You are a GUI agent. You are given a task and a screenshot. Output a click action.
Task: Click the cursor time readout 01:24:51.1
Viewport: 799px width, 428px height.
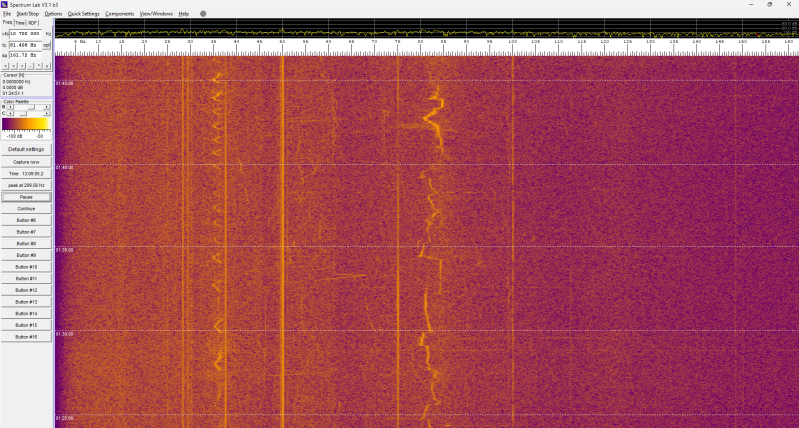click(13, 93)
